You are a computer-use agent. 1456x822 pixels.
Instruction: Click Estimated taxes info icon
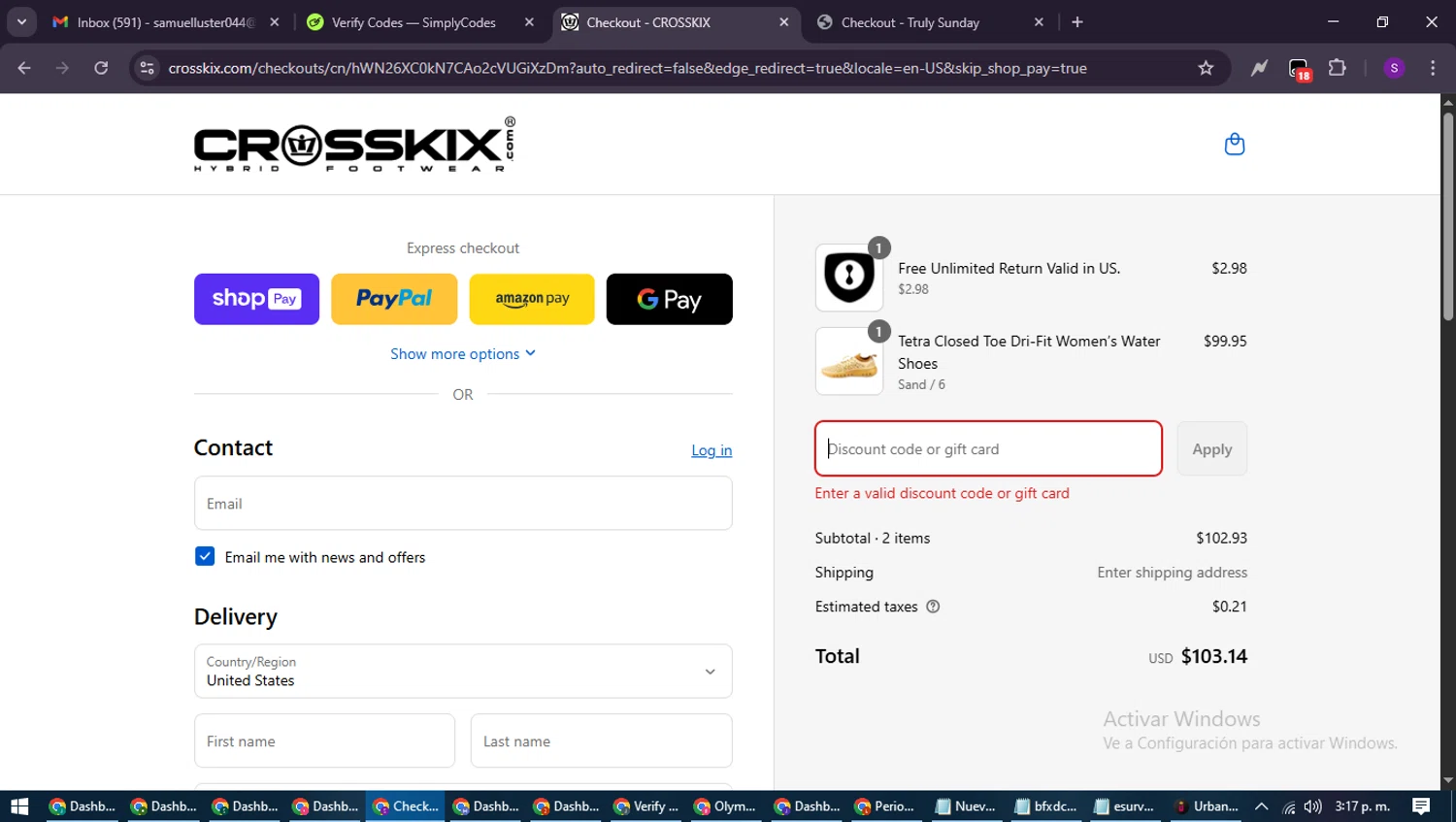point(933,607)
